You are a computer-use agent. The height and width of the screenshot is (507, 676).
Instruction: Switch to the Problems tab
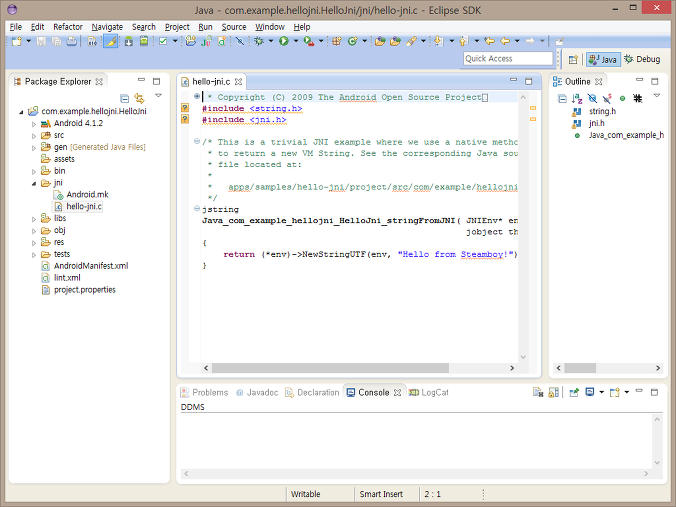pos(204,392)
